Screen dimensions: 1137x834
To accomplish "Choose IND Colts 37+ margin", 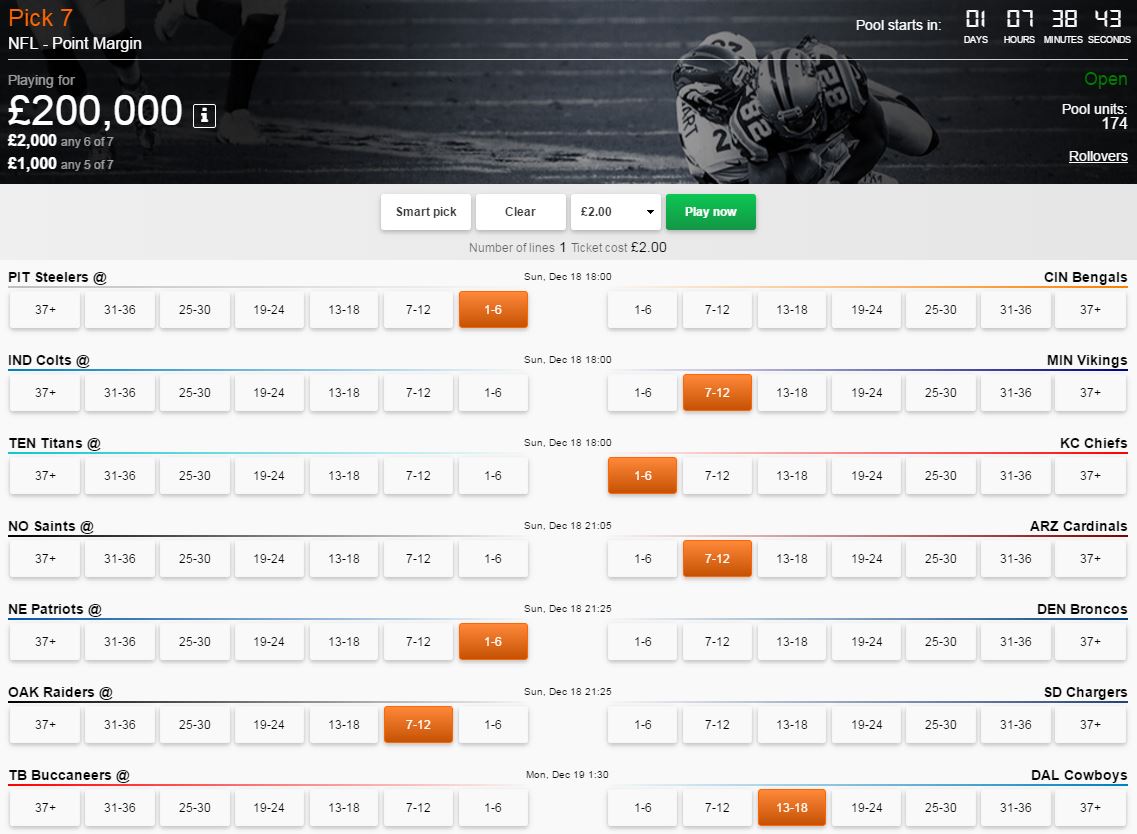I will click(45, 393).
